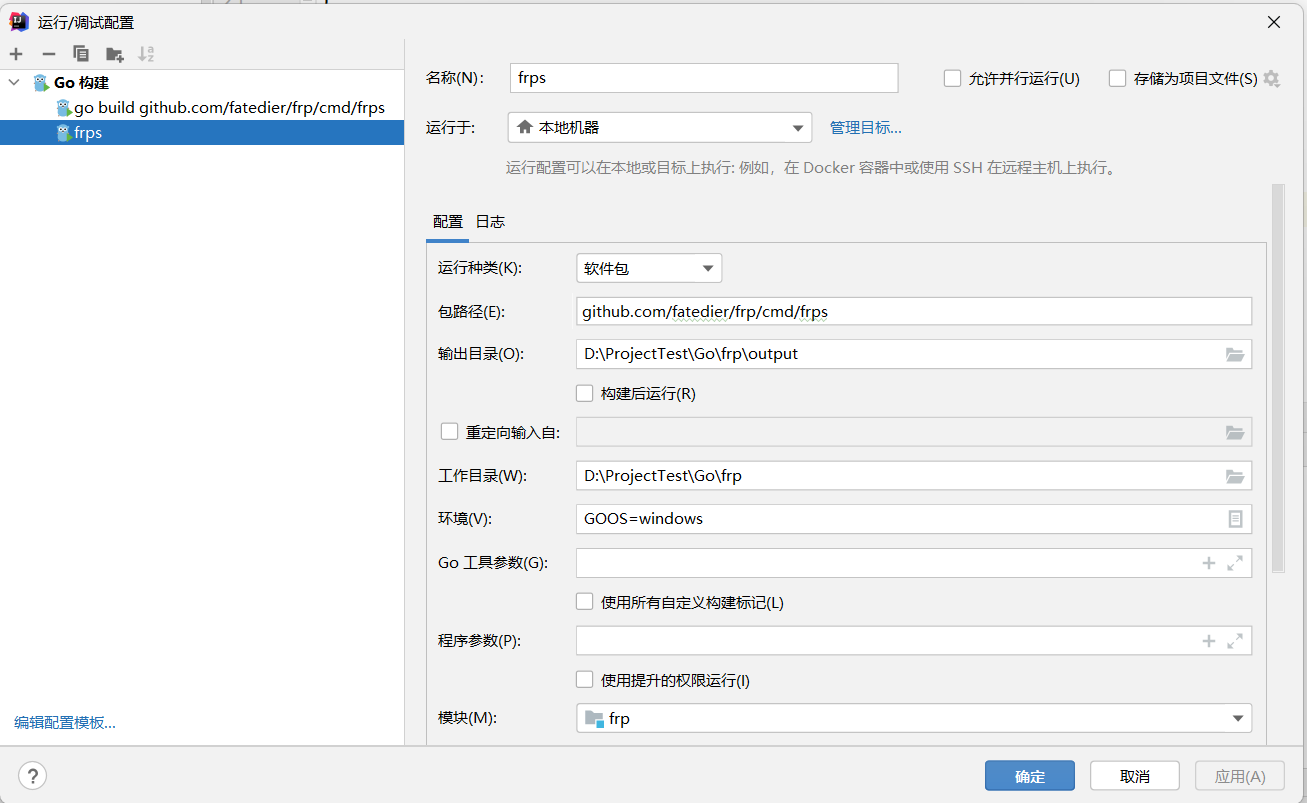Open the manage targets link
1307x803 pixels.
866,127
